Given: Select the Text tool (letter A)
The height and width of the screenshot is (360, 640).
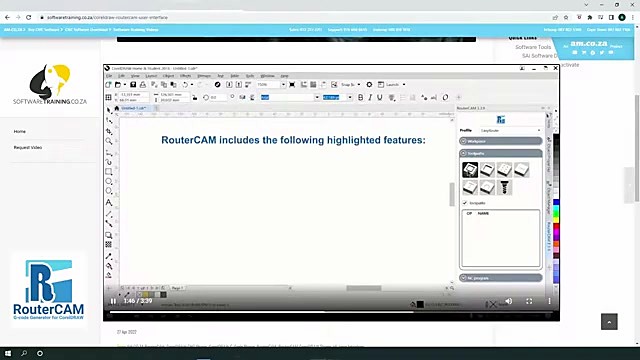Looking at the screenshot, I should click(109, 202).
